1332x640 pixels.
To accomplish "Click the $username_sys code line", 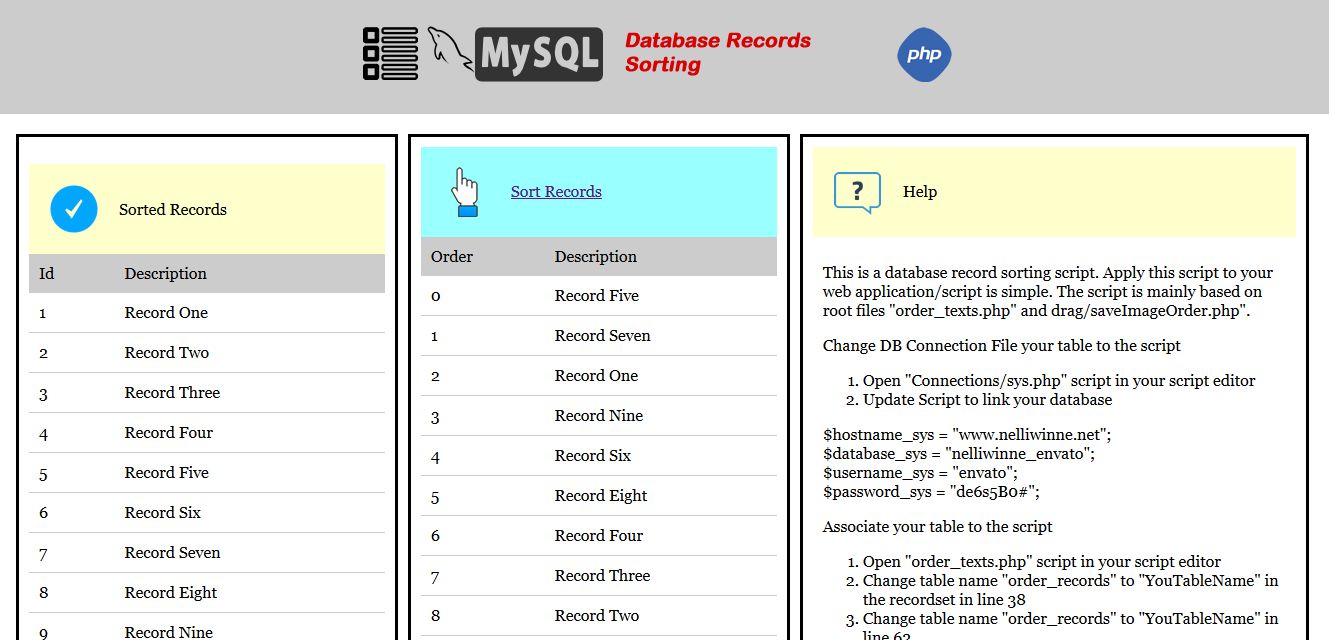I will click(x=920, y=473).
